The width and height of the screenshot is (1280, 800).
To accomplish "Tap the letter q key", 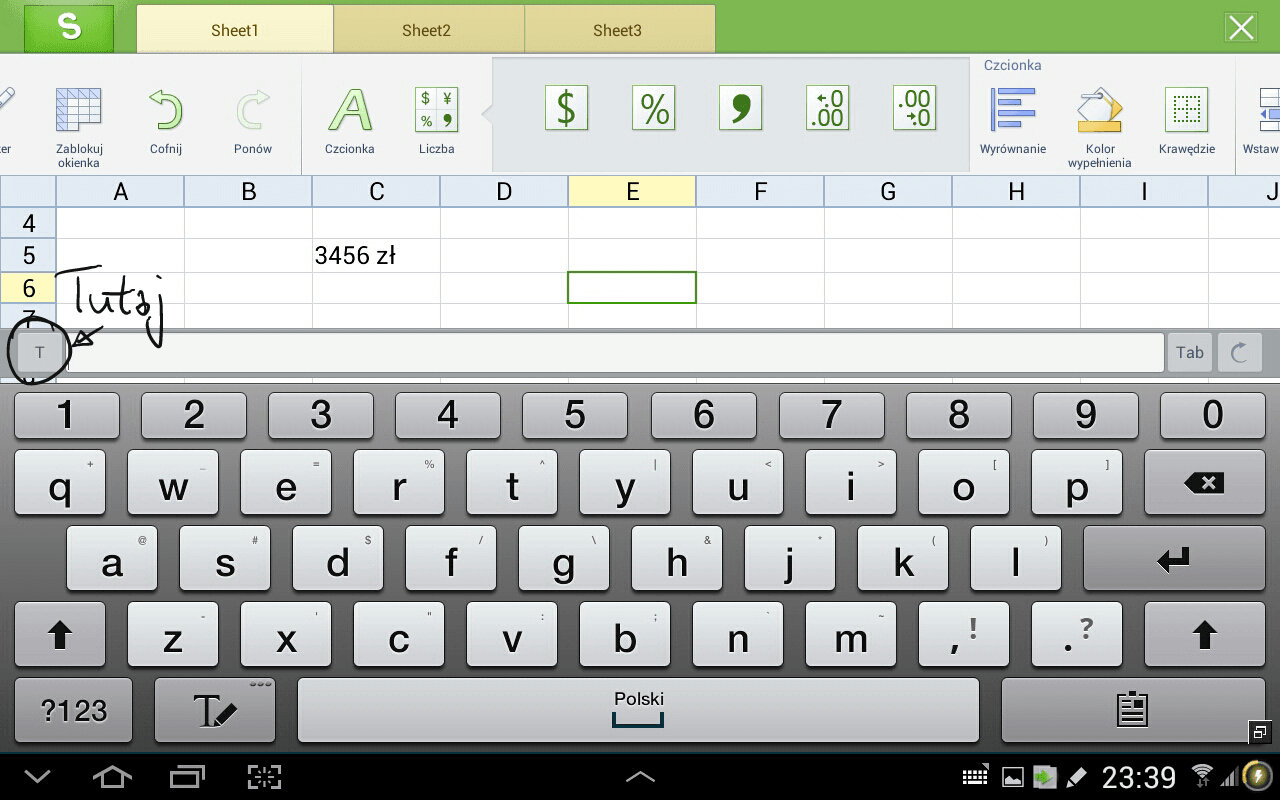I will coord(60,483).
